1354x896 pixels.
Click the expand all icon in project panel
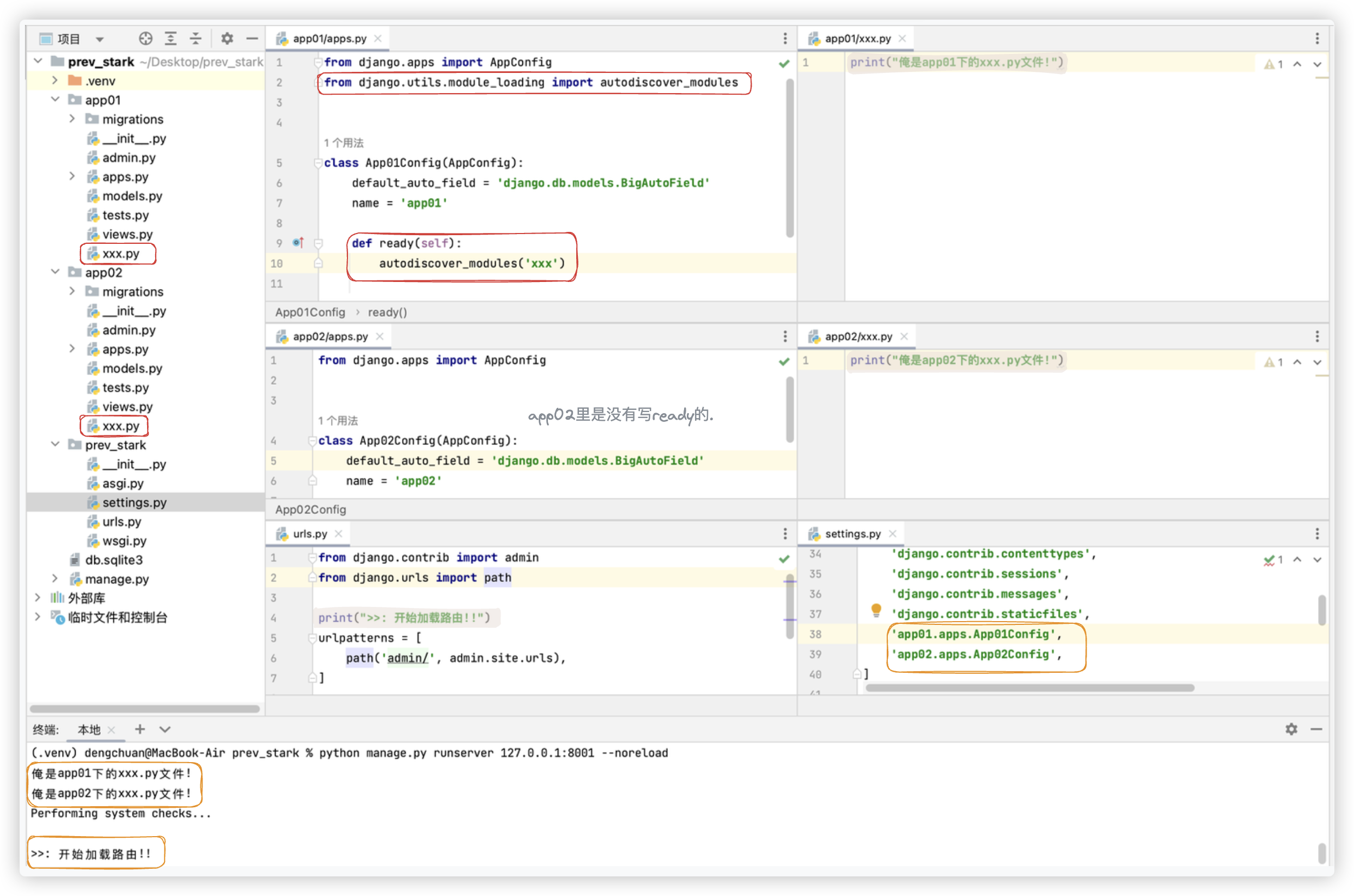170,38
